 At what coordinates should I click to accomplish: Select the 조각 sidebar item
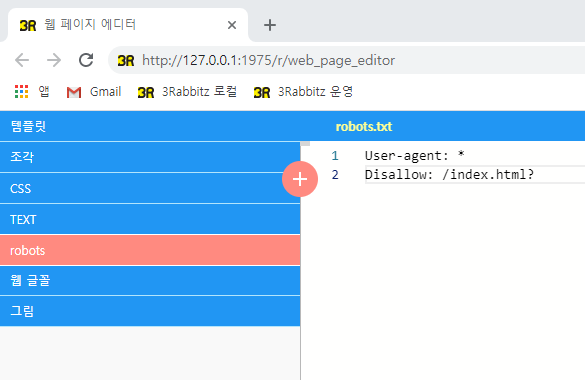150,157
